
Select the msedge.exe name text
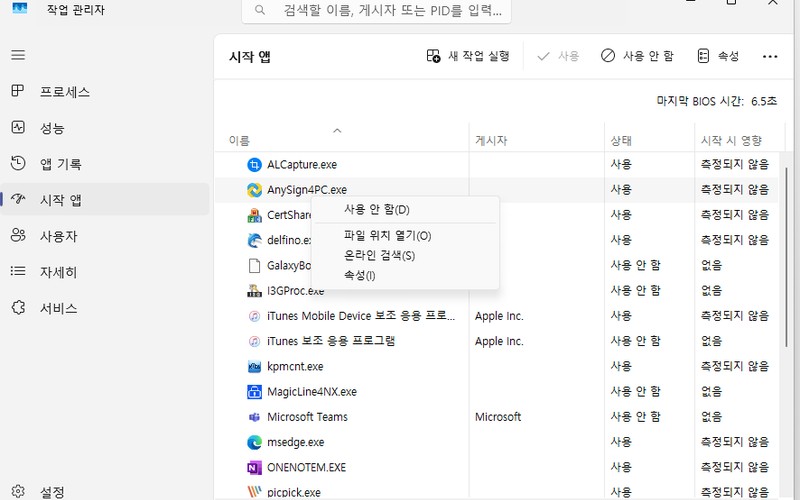(295, 442)
